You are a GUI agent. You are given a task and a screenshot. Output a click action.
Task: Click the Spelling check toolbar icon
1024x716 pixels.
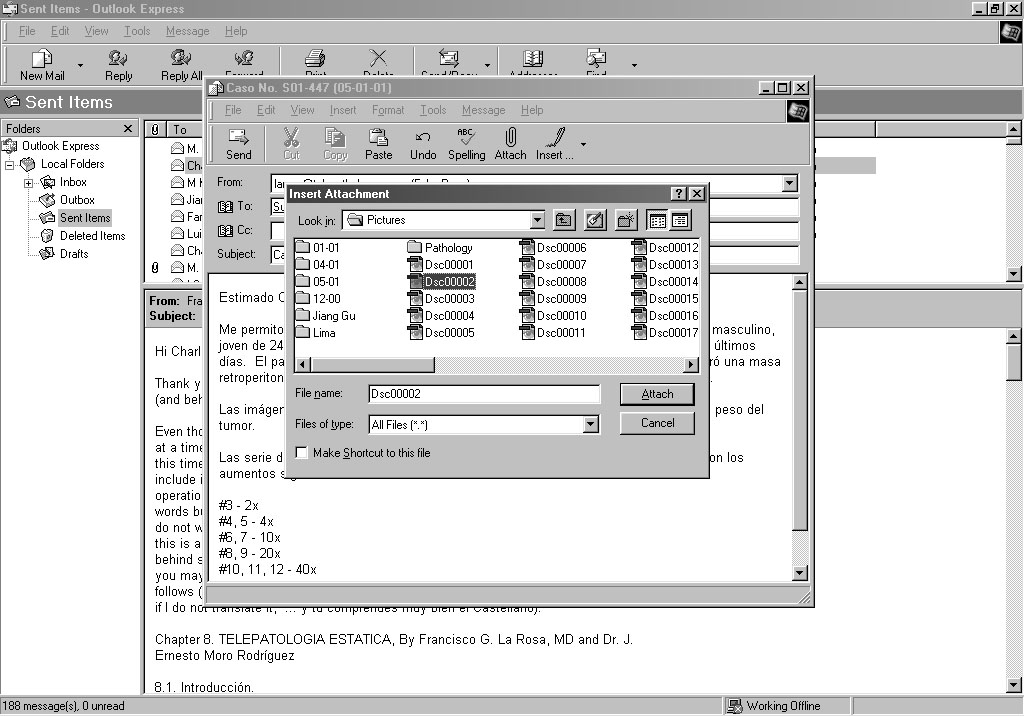click(x=466, y=143)
